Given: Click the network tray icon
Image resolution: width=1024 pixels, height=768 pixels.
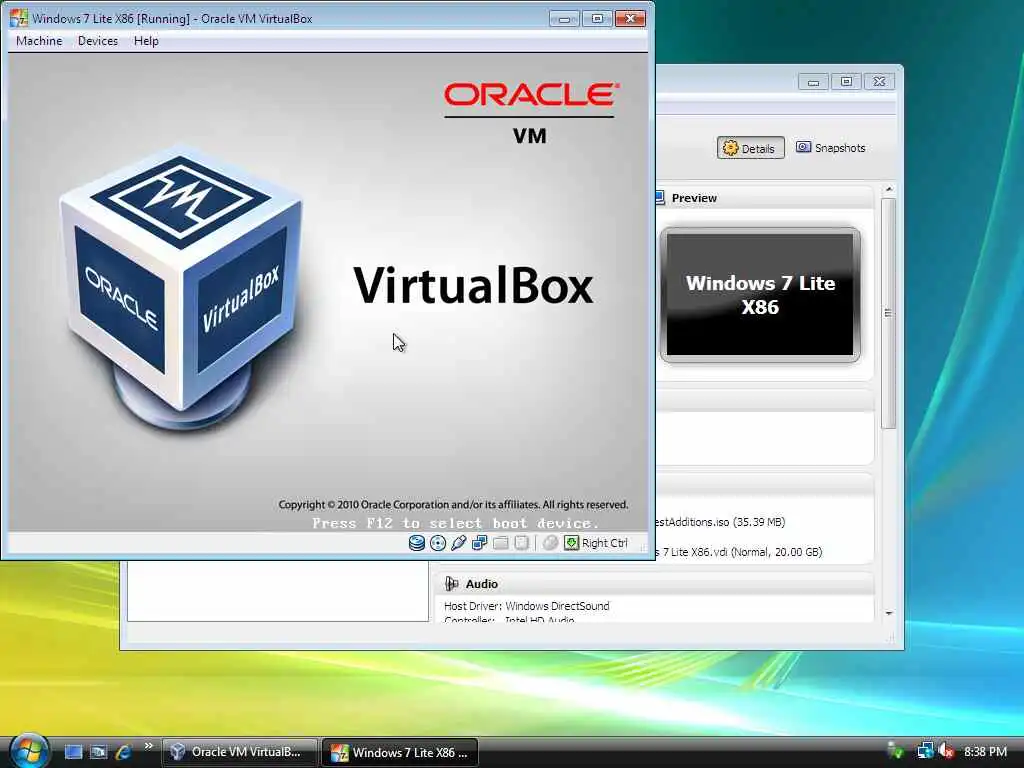Looking at the screenshot, I should click(925, 751).
